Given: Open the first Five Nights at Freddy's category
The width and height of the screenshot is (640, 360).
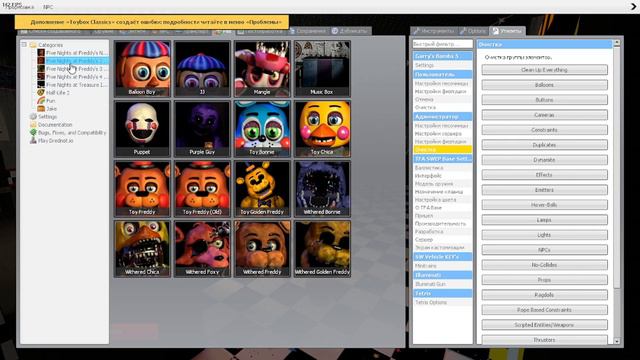Looking at the screenshot, I should click(x=73, y=53).
